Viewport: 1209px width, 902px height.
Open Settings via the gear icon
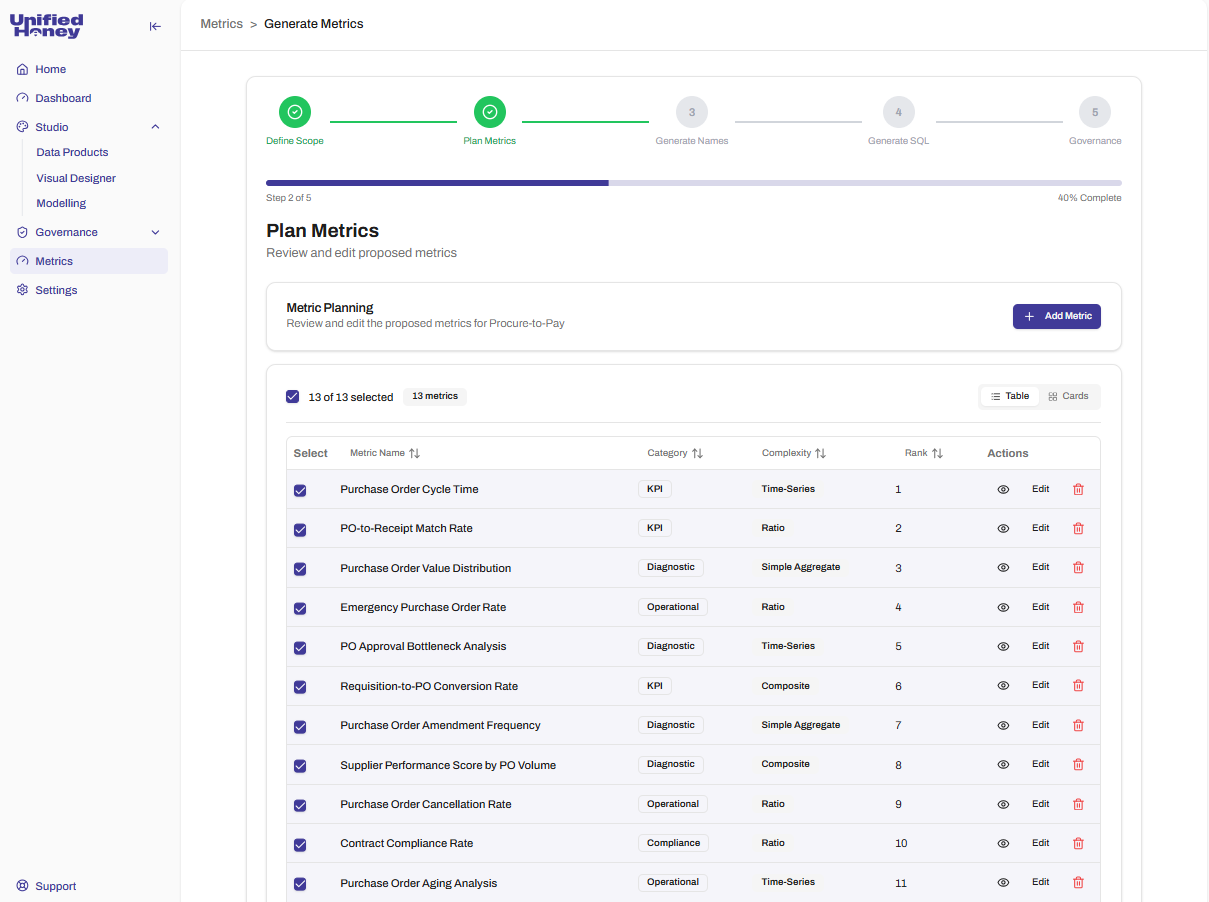point(54,289)
